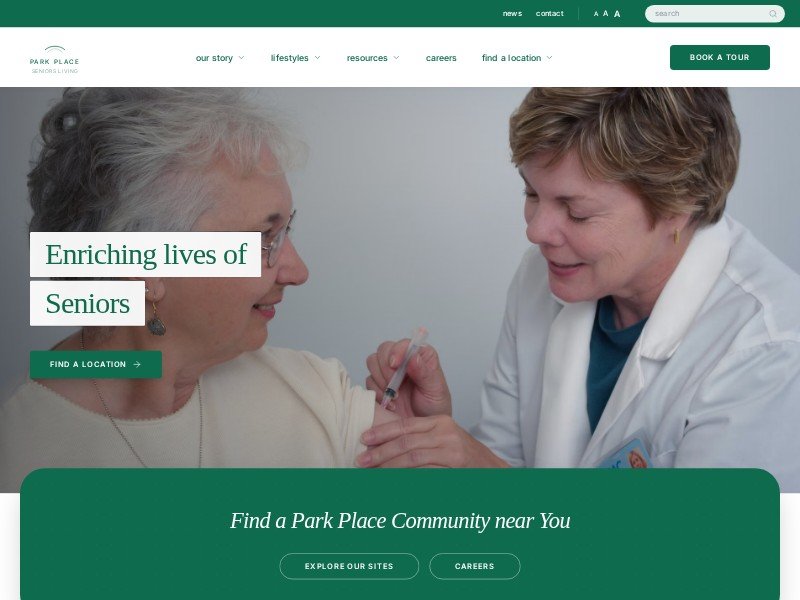Open the our story menu
The width and height of the screenshot is (800, 600).
[x=214, y=58]
